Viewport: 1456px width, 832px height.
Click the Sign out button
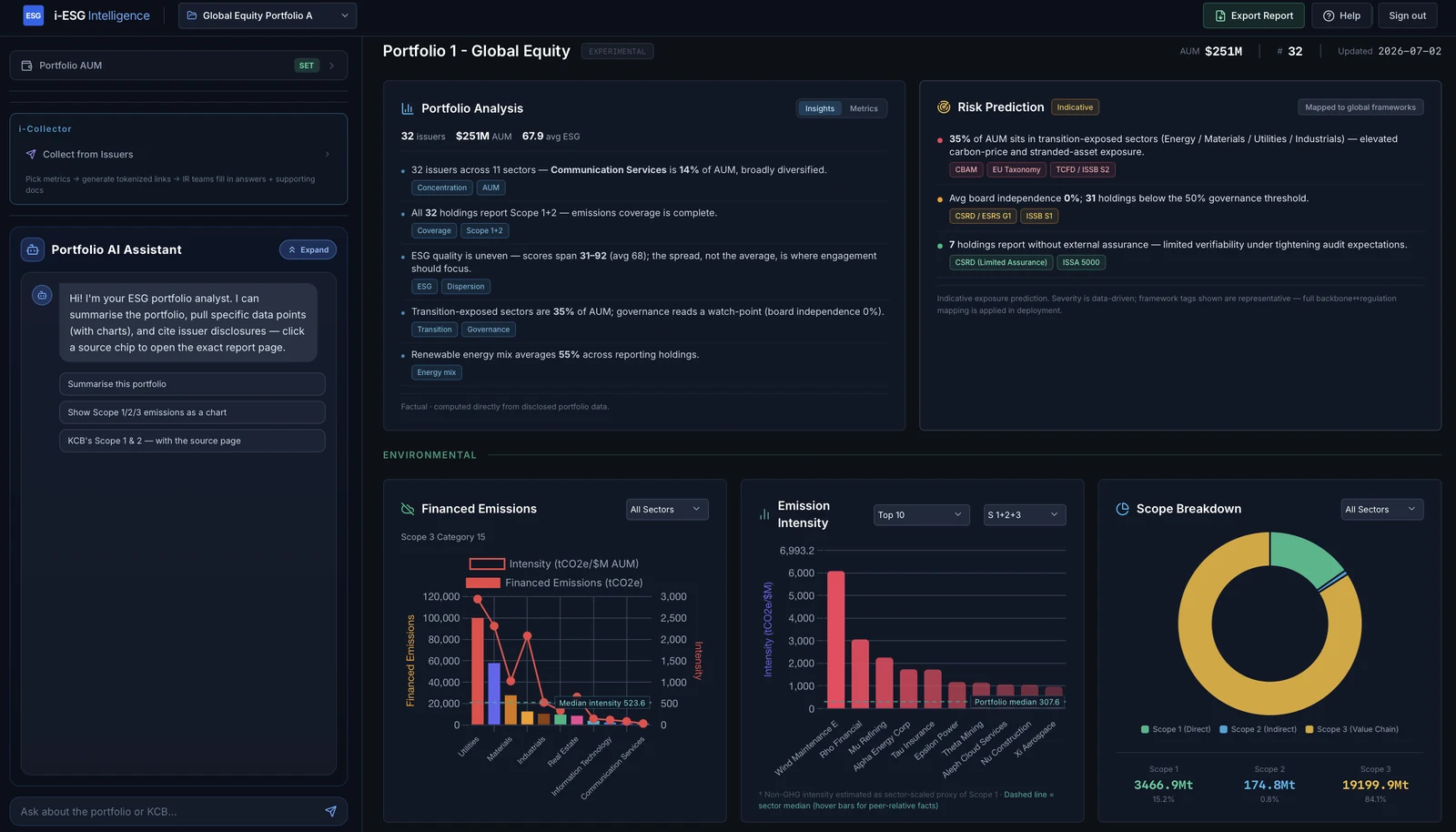1408,15
